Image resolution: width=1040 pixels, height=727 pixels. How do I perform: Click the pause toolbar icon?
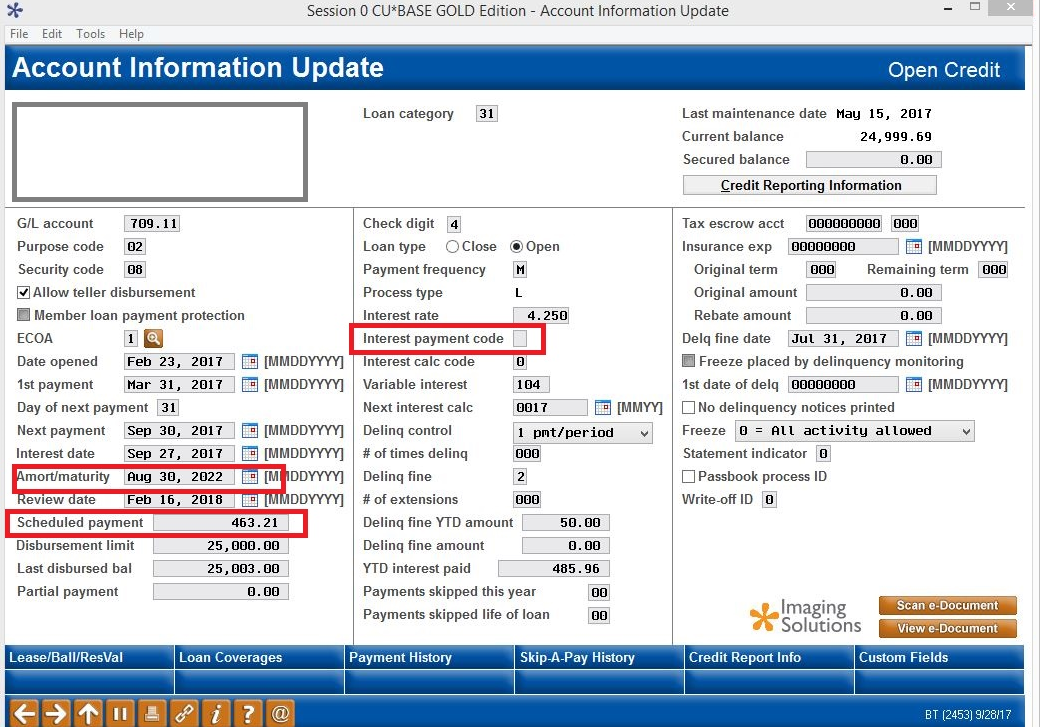(x=119, y=714)
